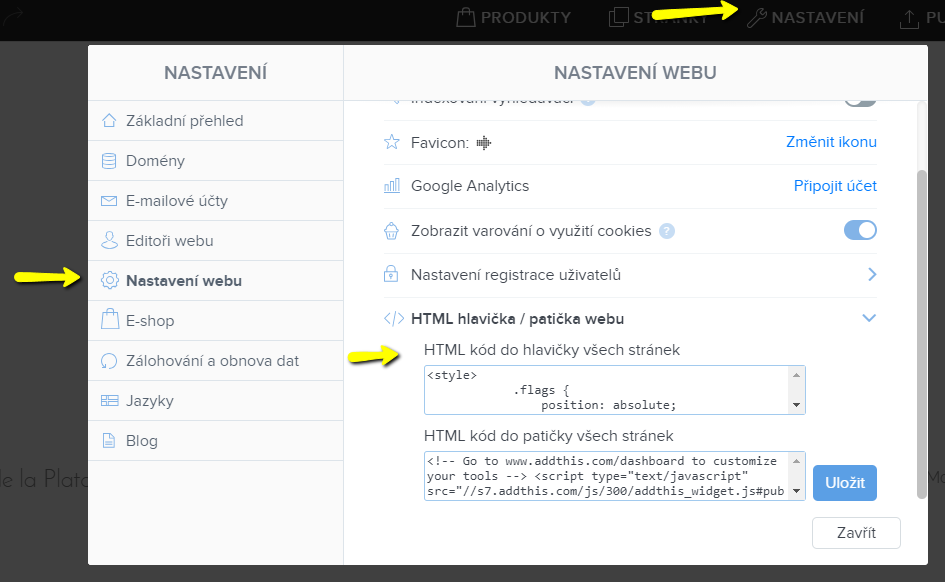945x582 pixels.
Task: Click the document icon beside Blog
Action: tap(109, 441)
